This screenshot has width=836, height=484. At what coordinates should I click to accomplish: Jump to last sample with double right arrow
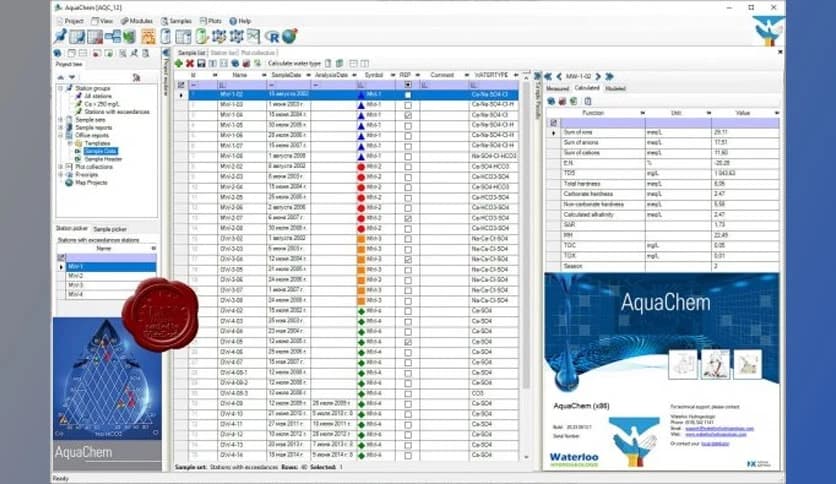(609, 77)
